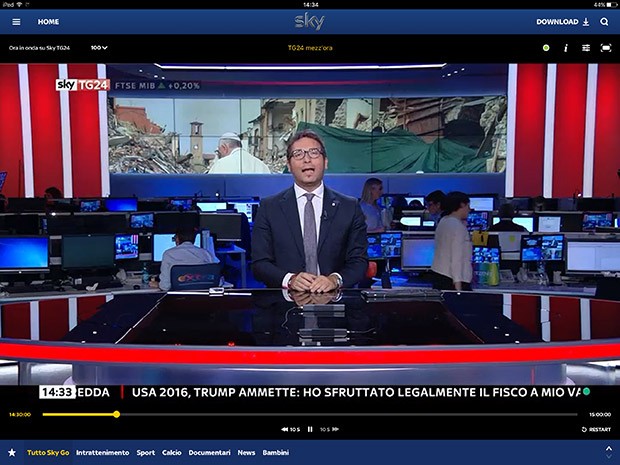The width and height of the screenshot is (620, 465).
Task: Click the 14:34 clock in status bar
Action: (310, 5)
